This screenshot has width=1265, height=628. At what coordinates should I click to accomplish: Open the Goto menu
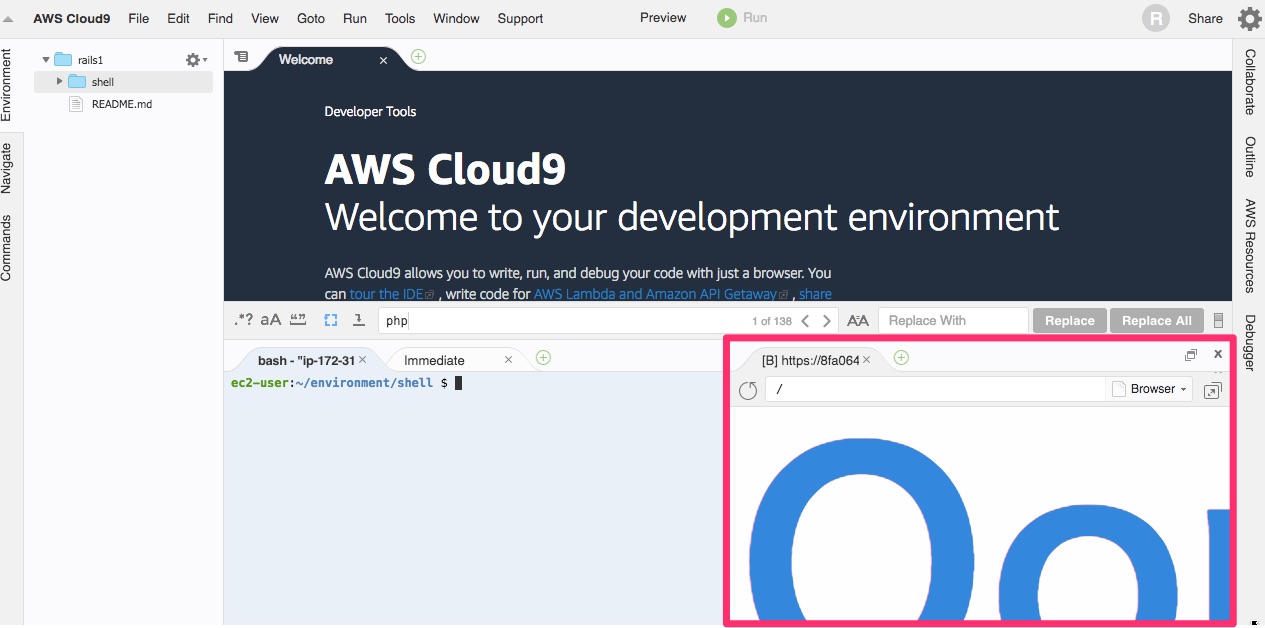pos(311,18)
